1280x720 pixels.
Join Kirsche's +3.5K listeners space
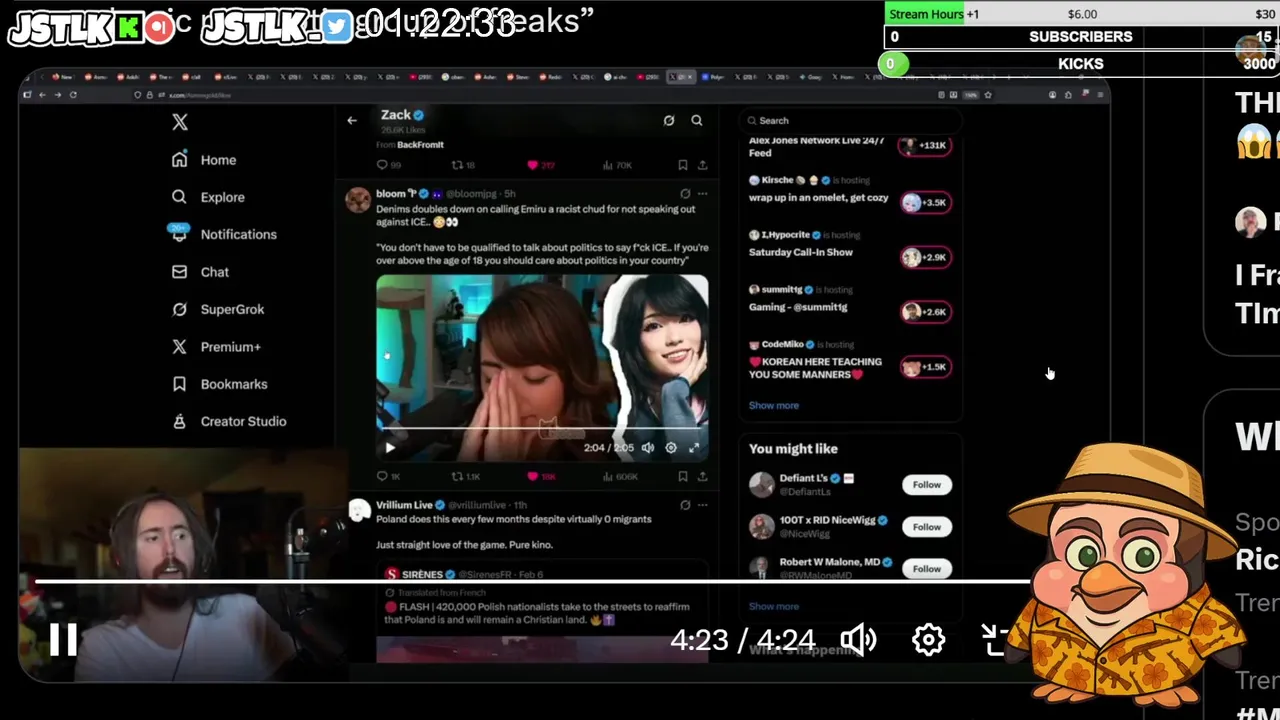point(925,203)
